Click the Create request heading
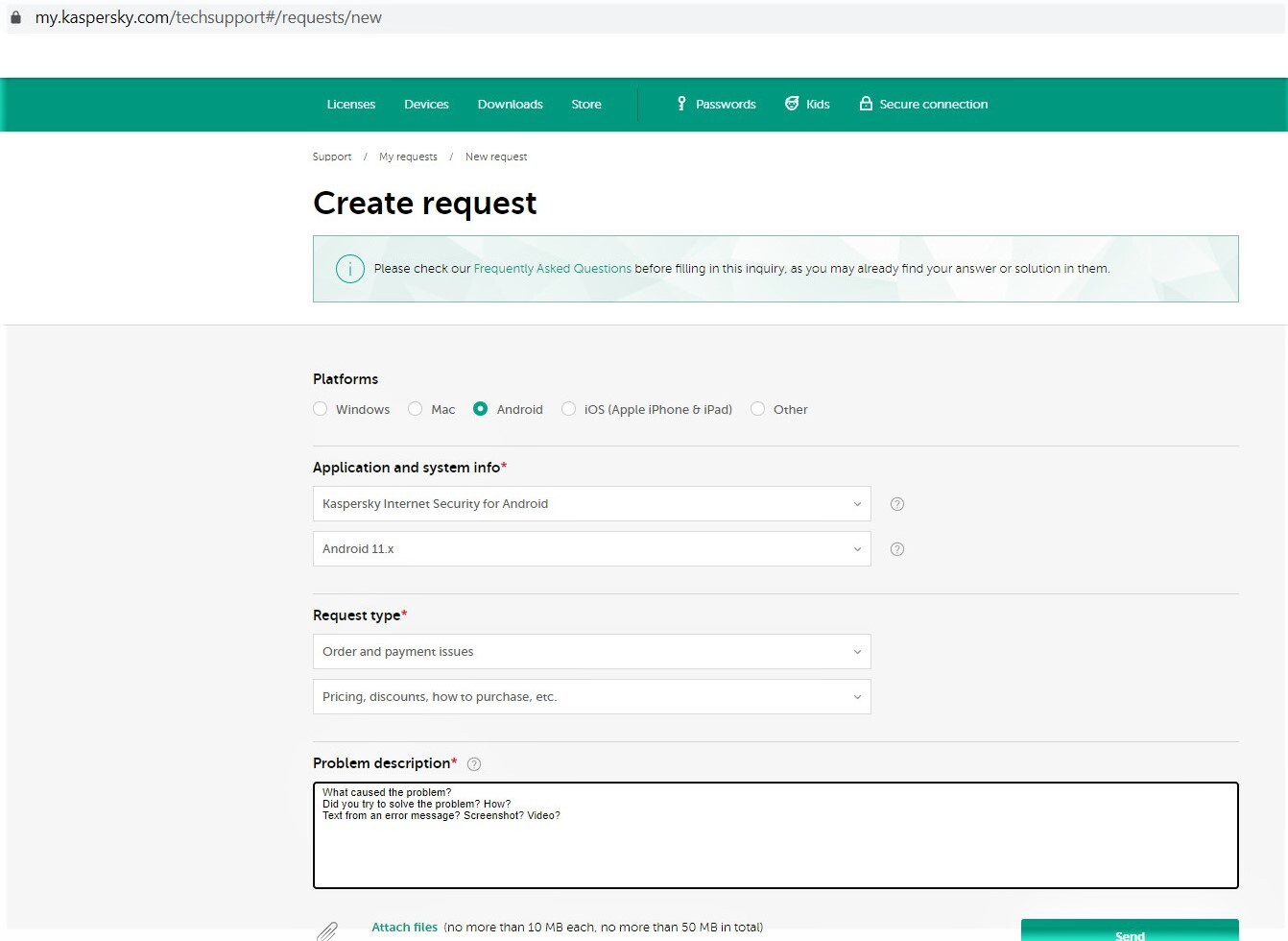The width and height of the screenshot is (1288, 941). coord(425,204)
